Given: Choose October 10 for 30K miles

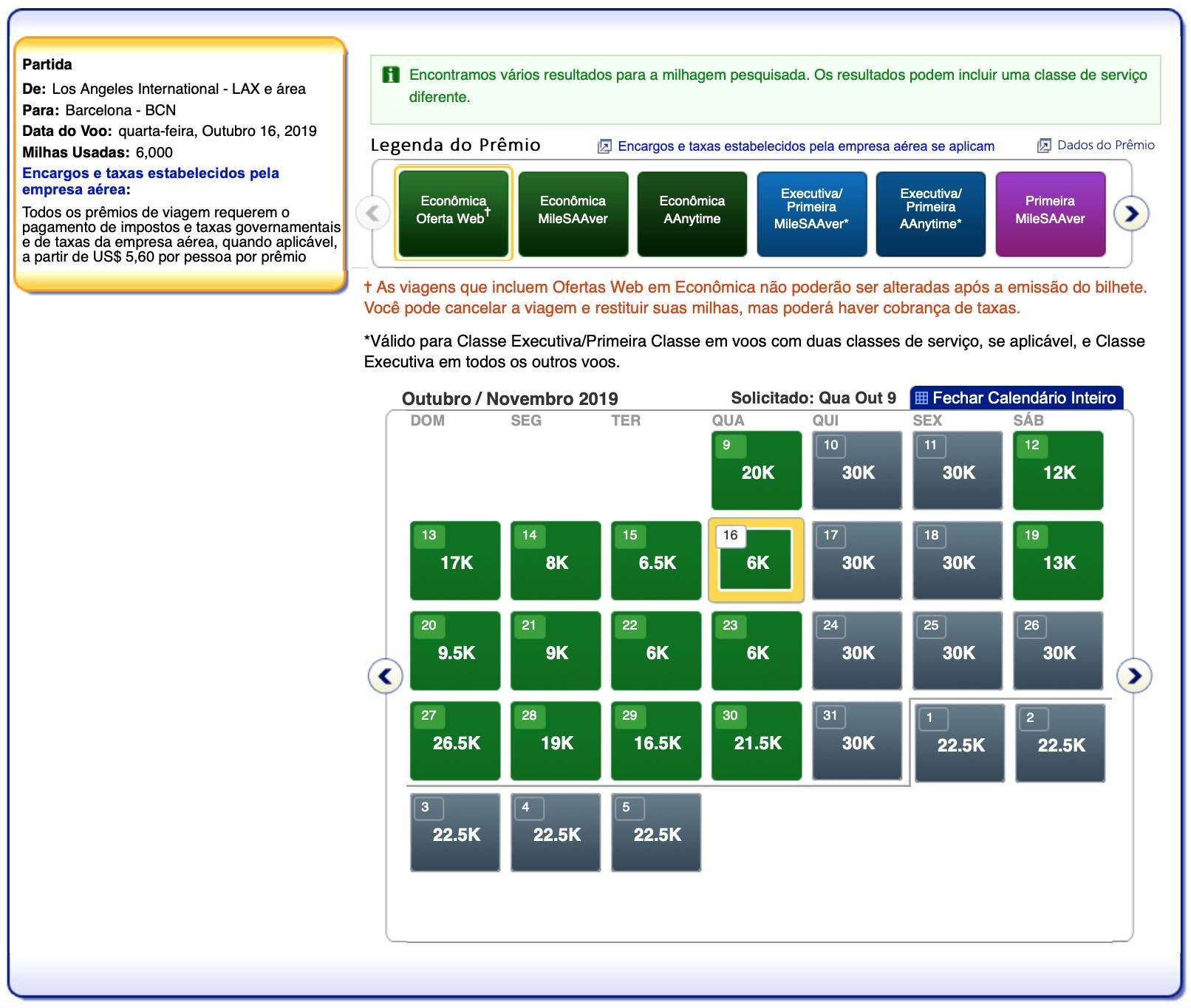Looking at the screenshot, I should coord(857,471).
